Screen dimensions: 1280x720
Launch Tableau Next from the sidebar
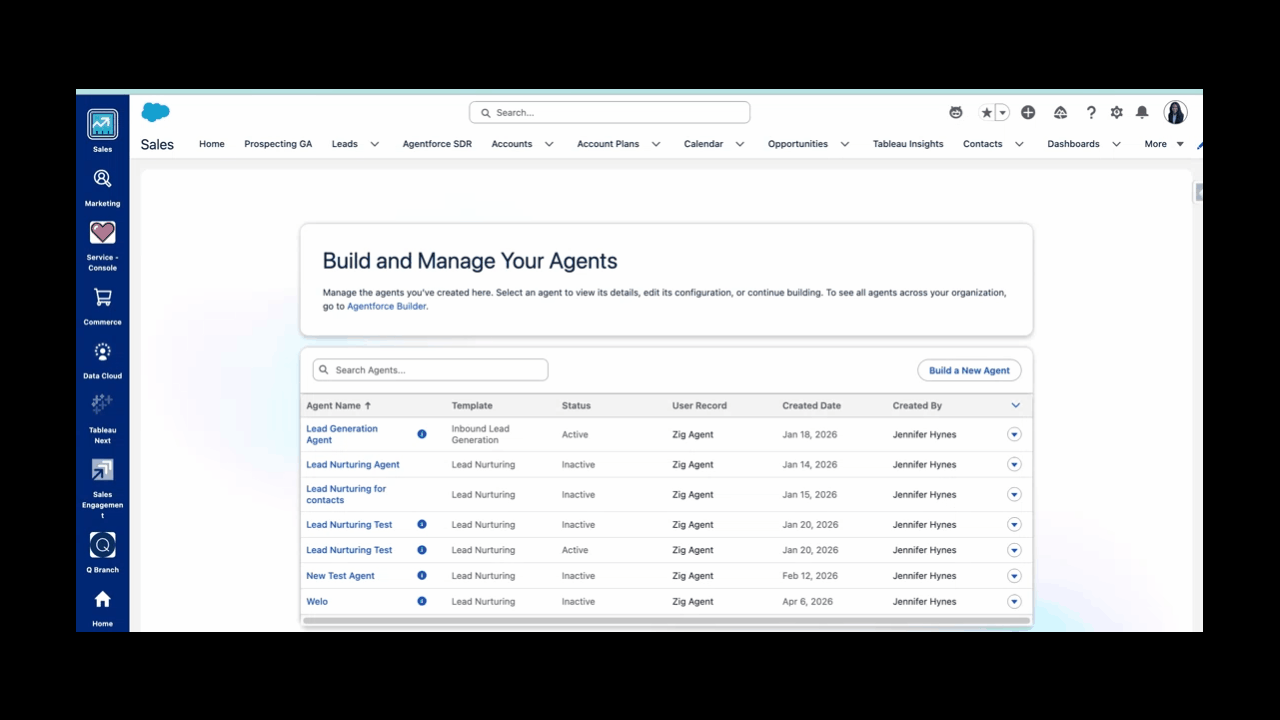tap(102, 404)
